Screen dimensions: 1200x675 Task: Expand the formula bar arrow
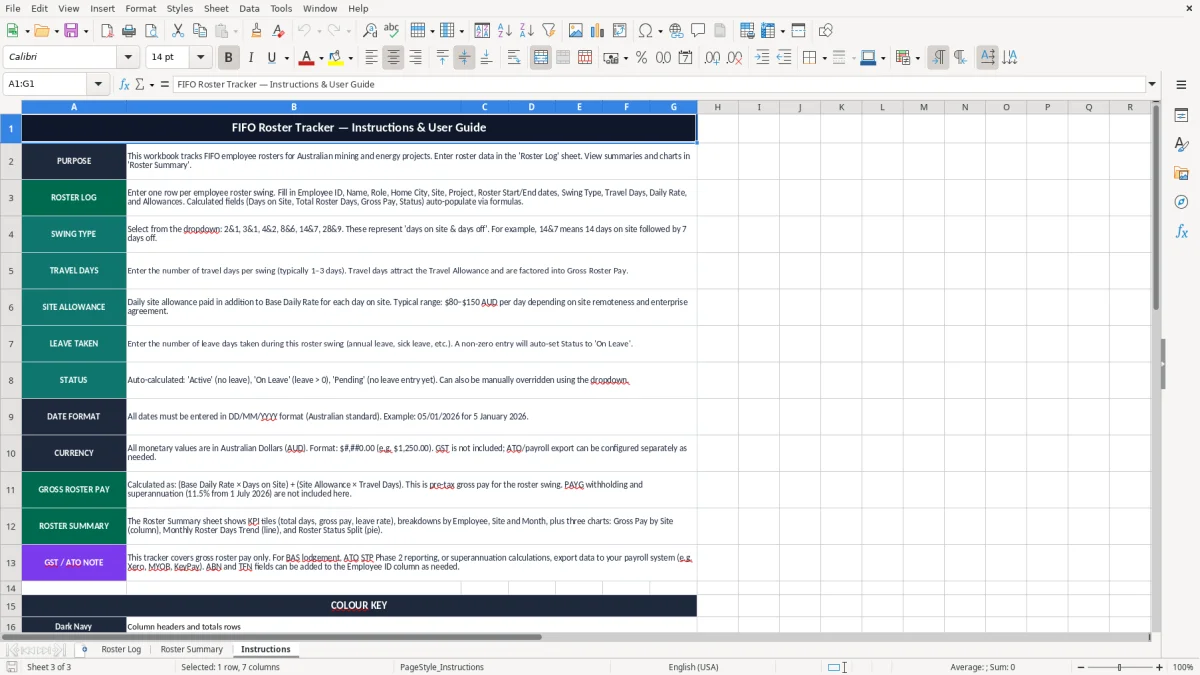[x=1152, y=84]
